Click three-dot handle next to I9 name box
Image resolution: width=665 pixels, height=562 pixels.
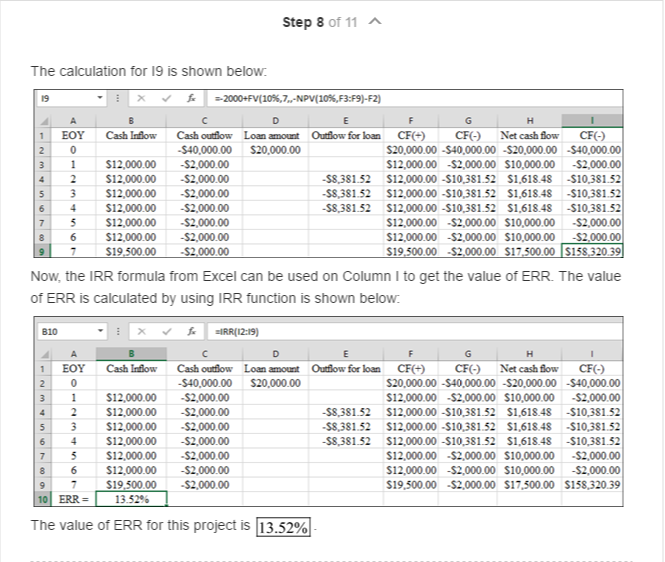(x=117, y=98)
